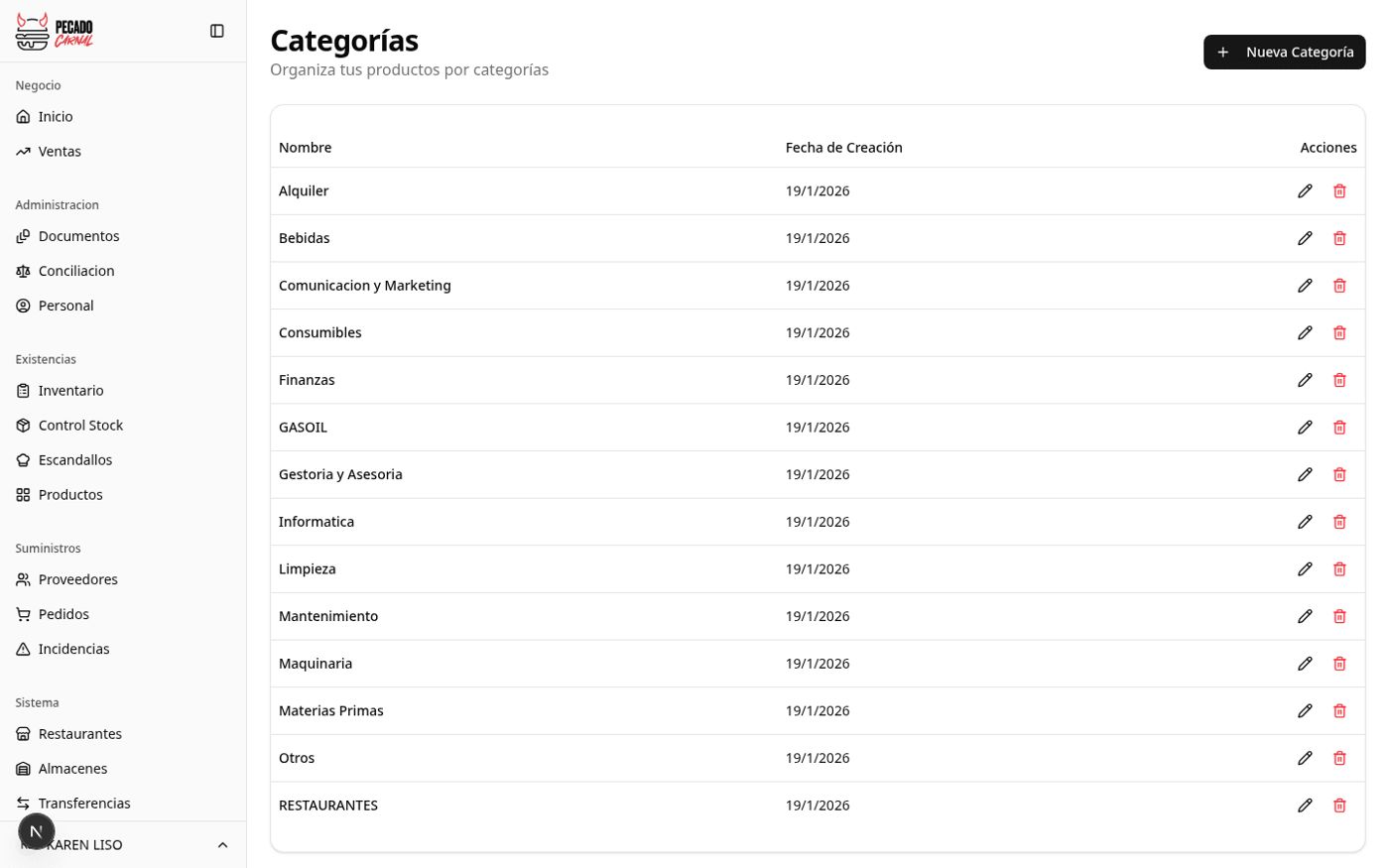This screenshot has height=868, width=1389.
Task: Delete the Maquinaria category
Action: 1339,664
